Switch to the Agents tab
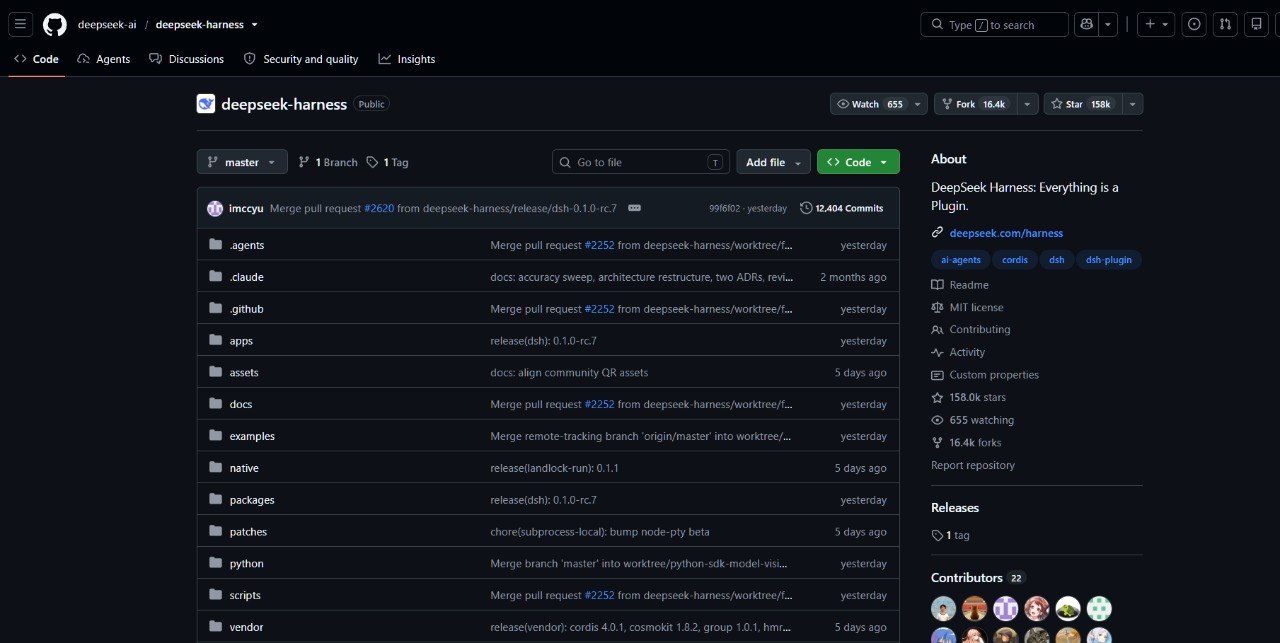1280x643 pixels. (x=104, y=59)
